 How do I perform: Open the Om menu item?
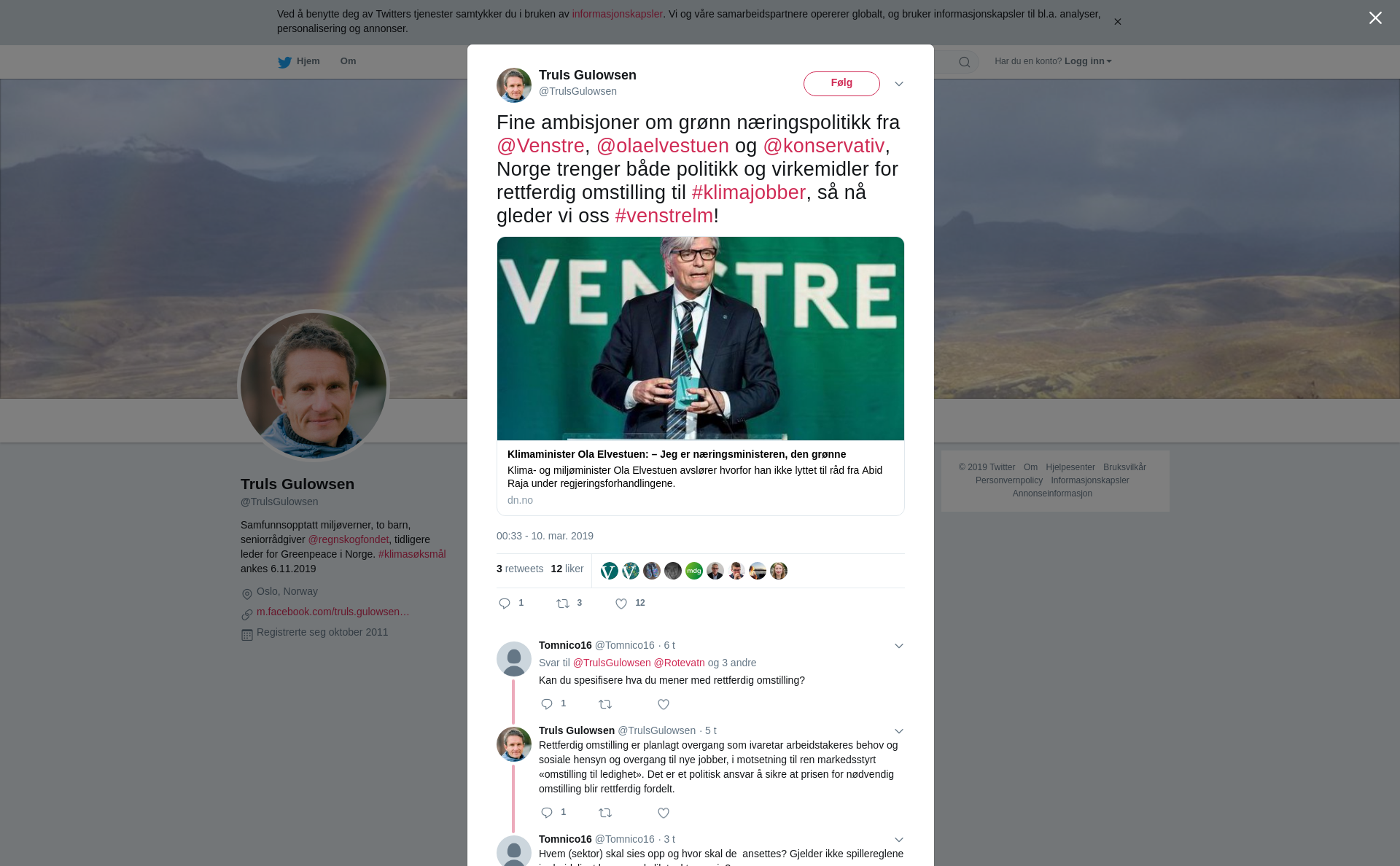349,61
